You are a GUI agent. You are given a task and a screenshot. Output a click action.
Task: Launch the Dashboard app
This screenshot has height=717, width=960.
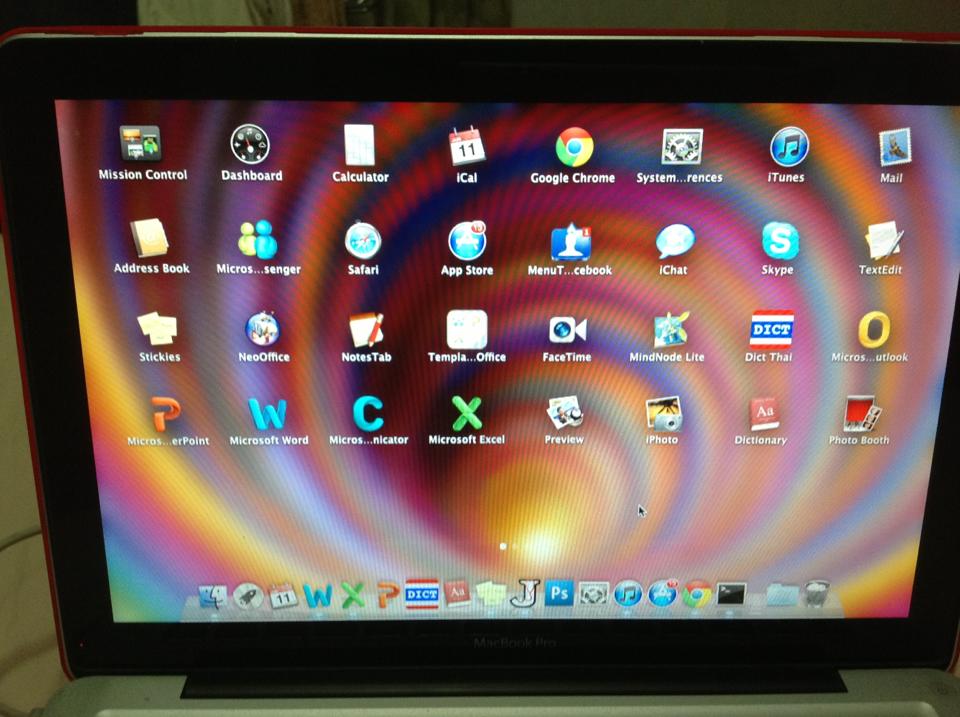pos(250,145)
